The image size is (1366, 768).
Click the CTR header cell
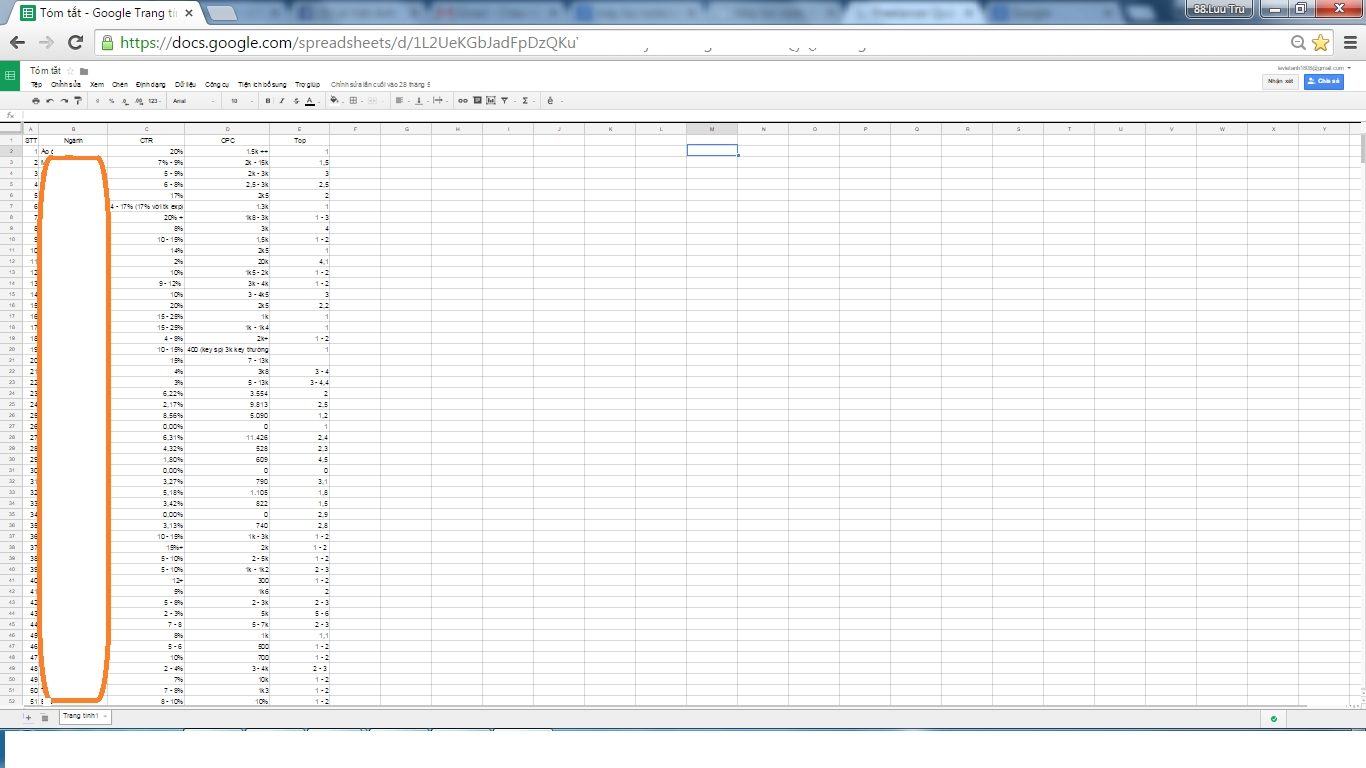click(x=146, y=140)
